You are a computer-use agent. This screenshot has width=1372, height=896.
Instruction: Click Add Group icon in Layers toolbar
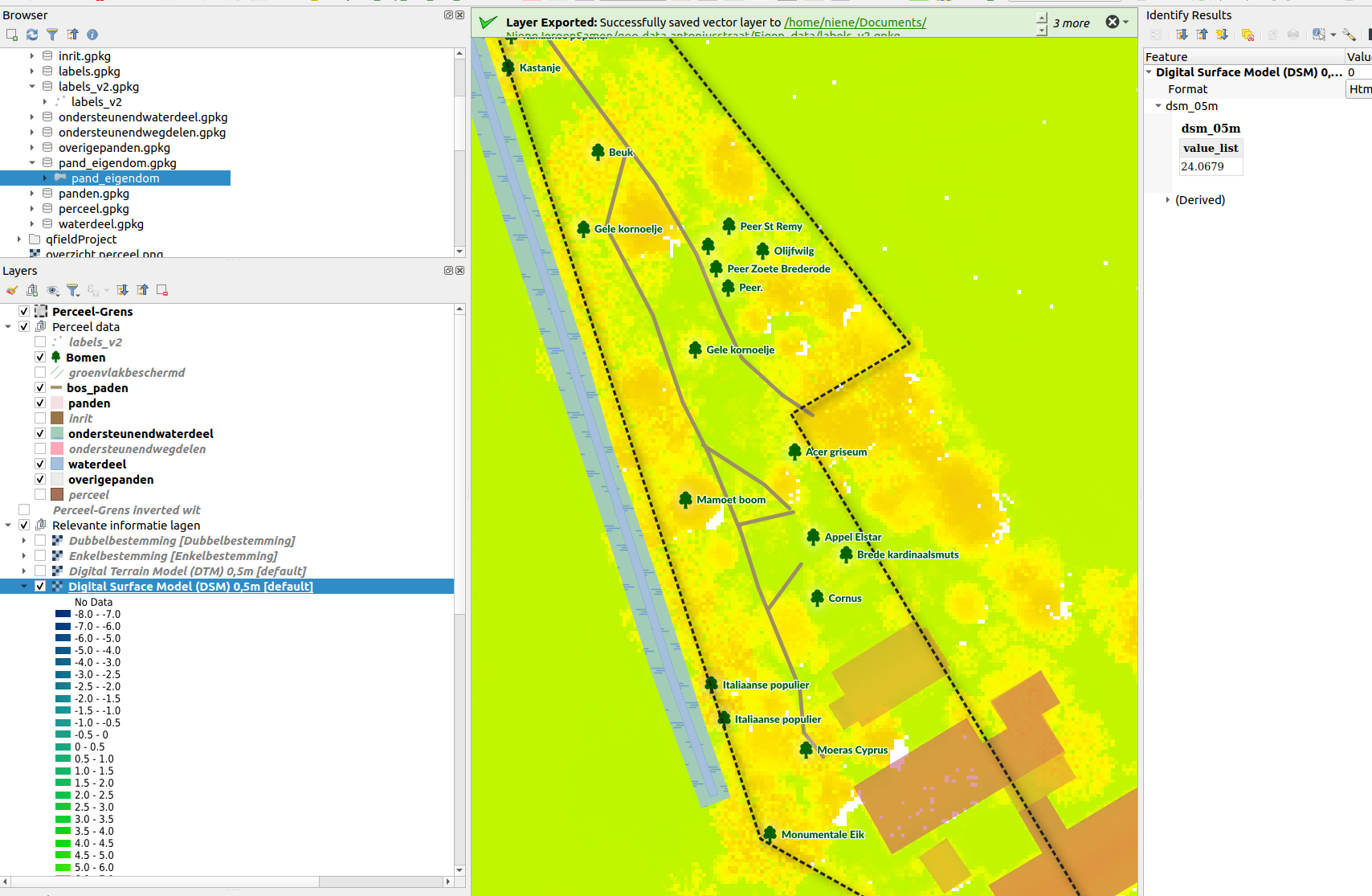(x=32, y=291)
